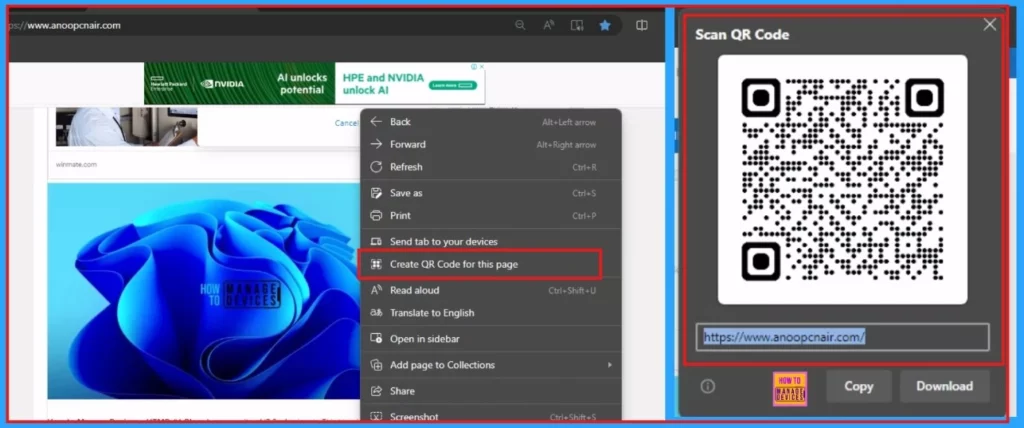Select Back in the context menu
Viewport: 1024px width, 428px height.
(x=490, y=122)
